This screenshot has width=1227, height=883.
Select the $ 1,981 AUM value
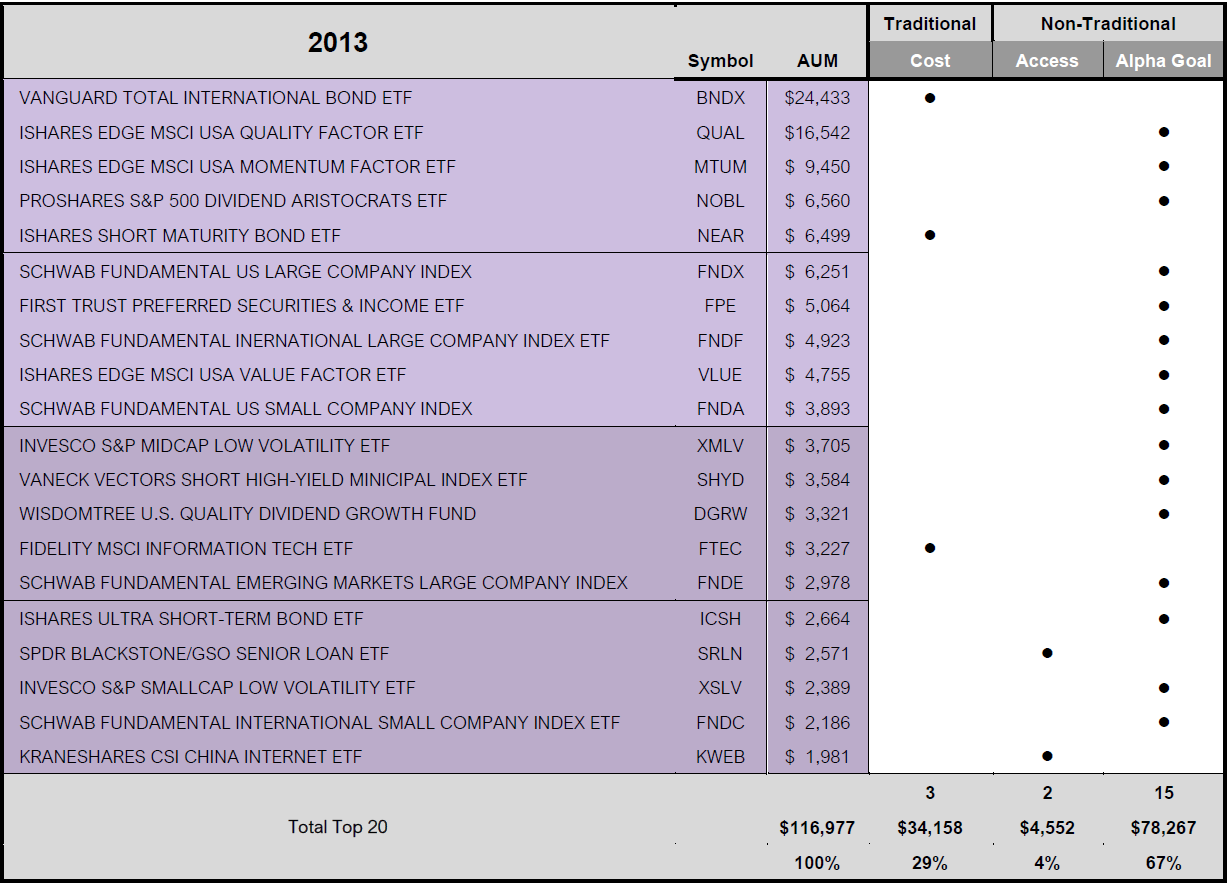(817, 756)
